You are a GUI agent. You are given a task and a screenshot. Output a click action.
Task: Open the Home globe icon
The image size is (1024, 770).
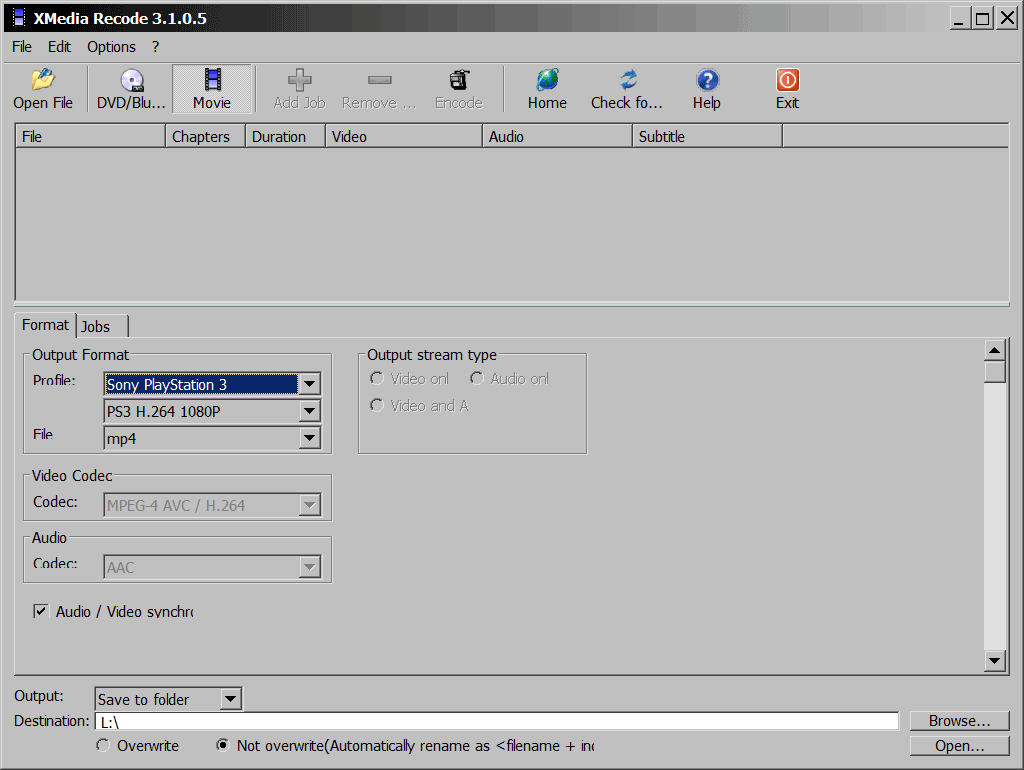tap(547, 81)
